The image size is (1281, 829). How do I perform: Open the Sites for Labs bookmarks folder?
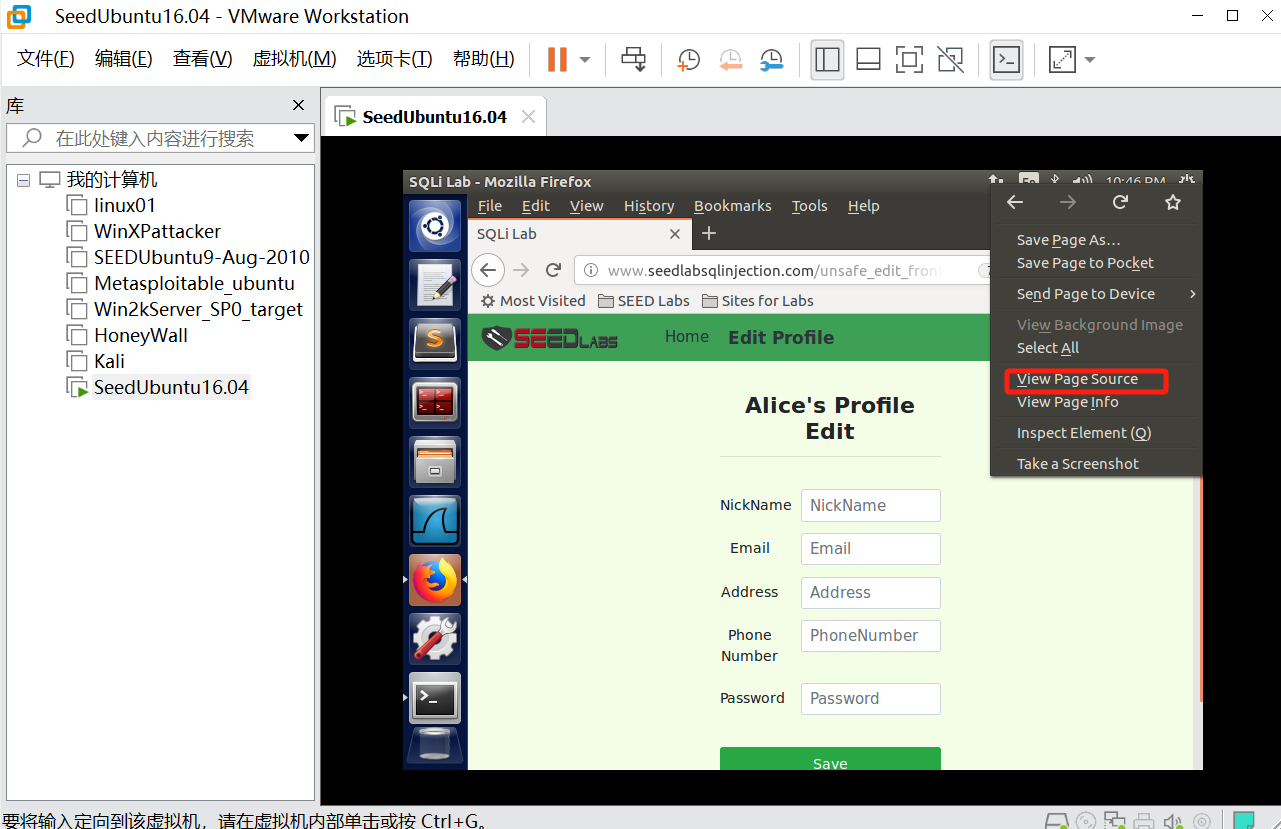pyautogui.click(x=757, y=301)
